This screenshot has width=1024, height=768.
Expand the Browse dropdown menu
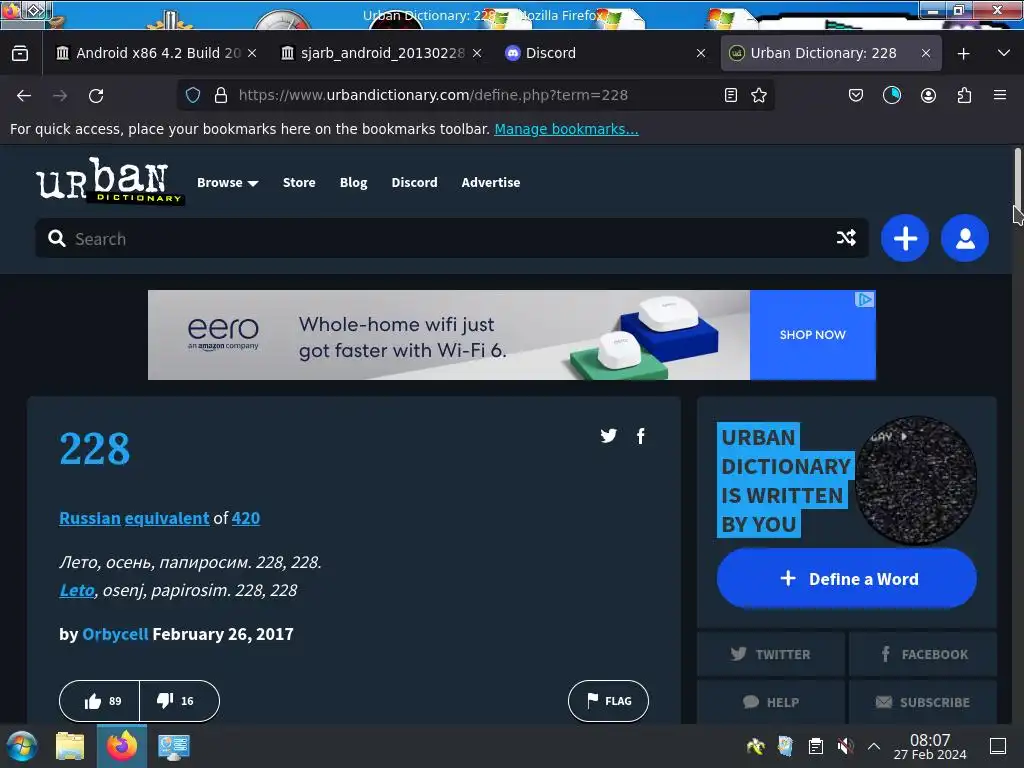[x=227, y=183]
